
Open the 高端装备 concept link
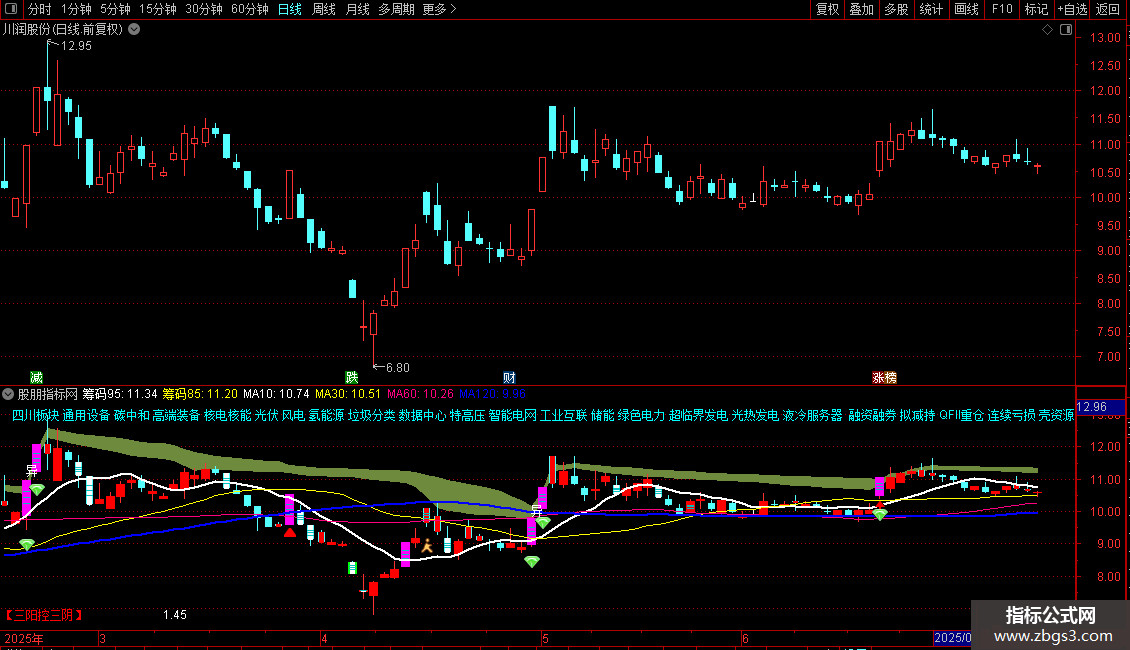[x=177, y=415]
